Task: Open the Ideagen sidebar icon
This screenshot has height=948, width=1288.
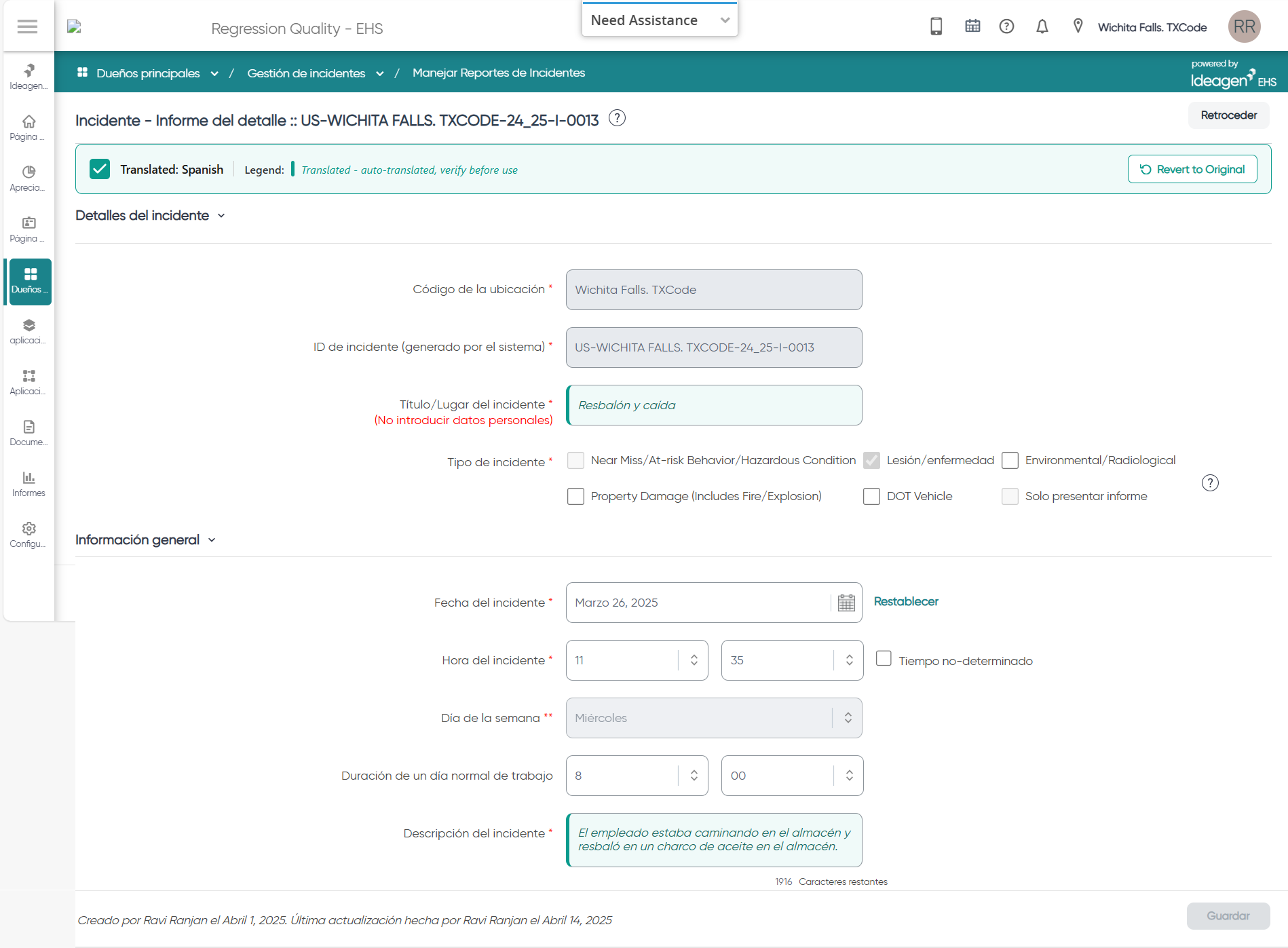Action: click(29, 76)
